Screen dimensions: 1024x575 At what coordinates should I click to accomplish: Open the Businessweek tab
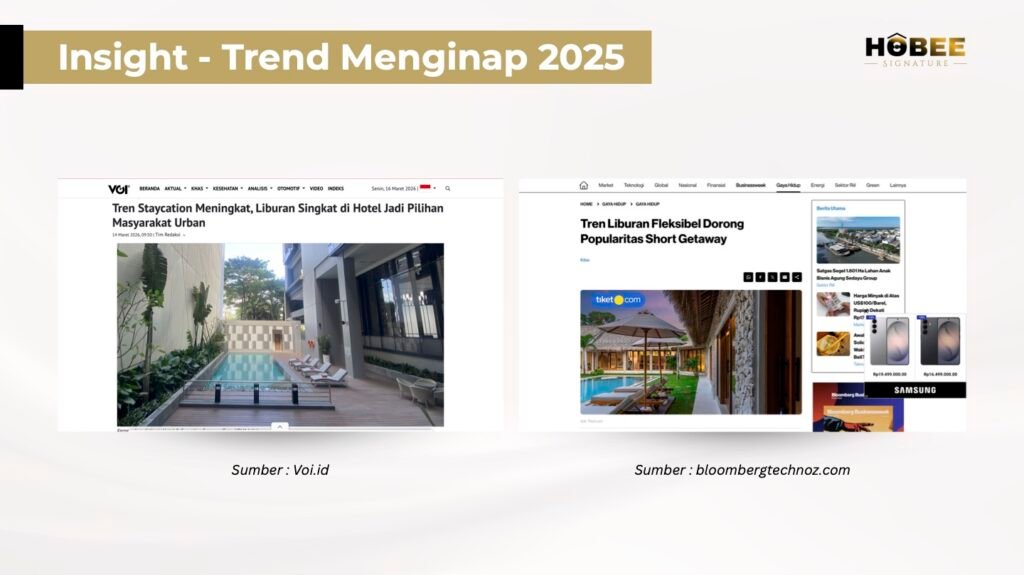point(751,185)
